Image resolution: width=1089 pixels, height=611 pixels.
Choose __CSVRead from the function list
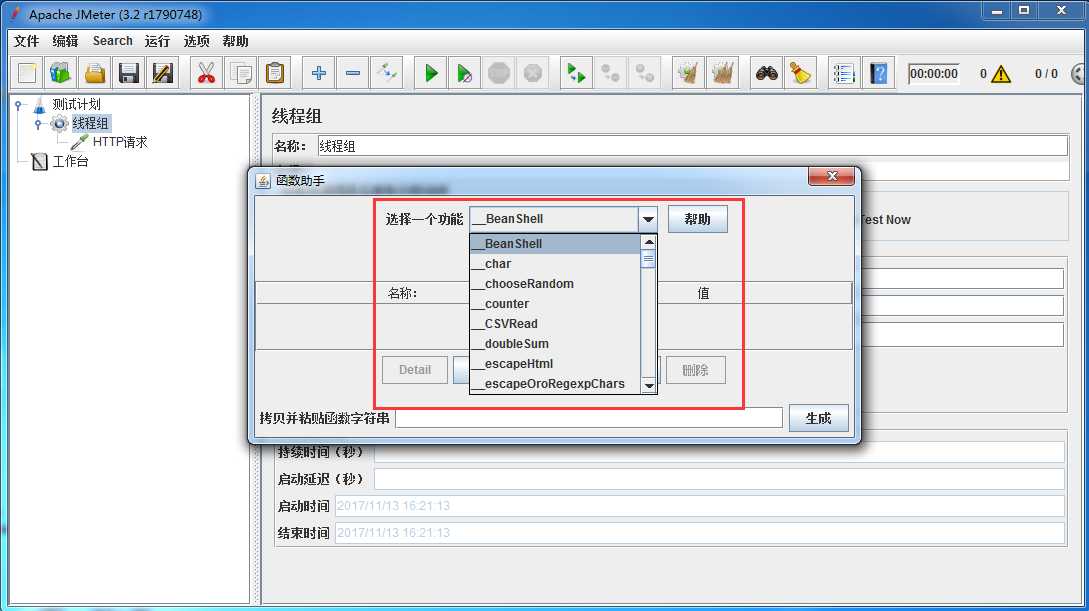pyautogui.click(x=555, y=324)
